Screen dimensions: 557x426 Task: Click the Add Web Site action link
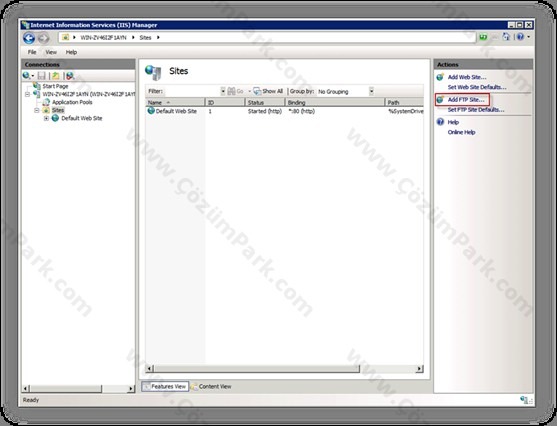click(x=467, y=77)
